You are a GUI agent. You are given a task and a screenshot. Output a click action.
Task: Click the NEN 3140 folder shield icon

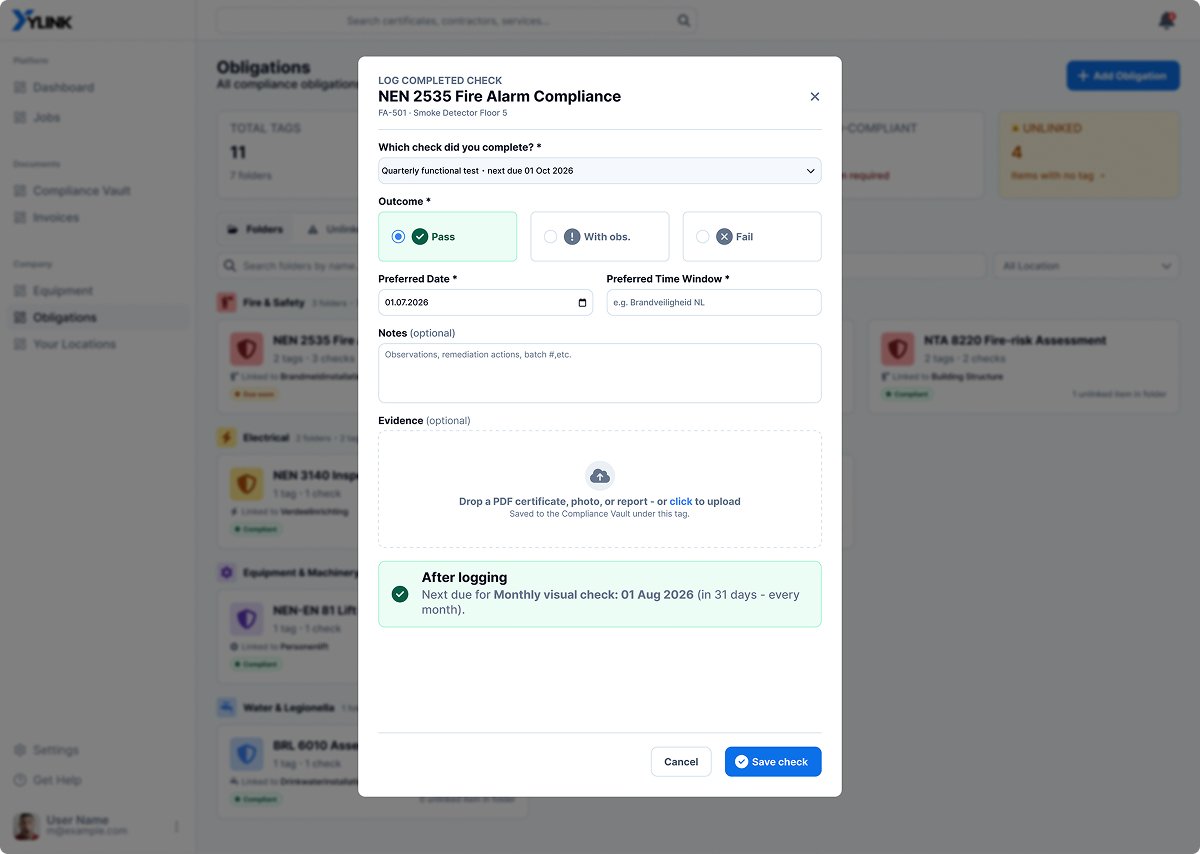click(x=246, y=484)
